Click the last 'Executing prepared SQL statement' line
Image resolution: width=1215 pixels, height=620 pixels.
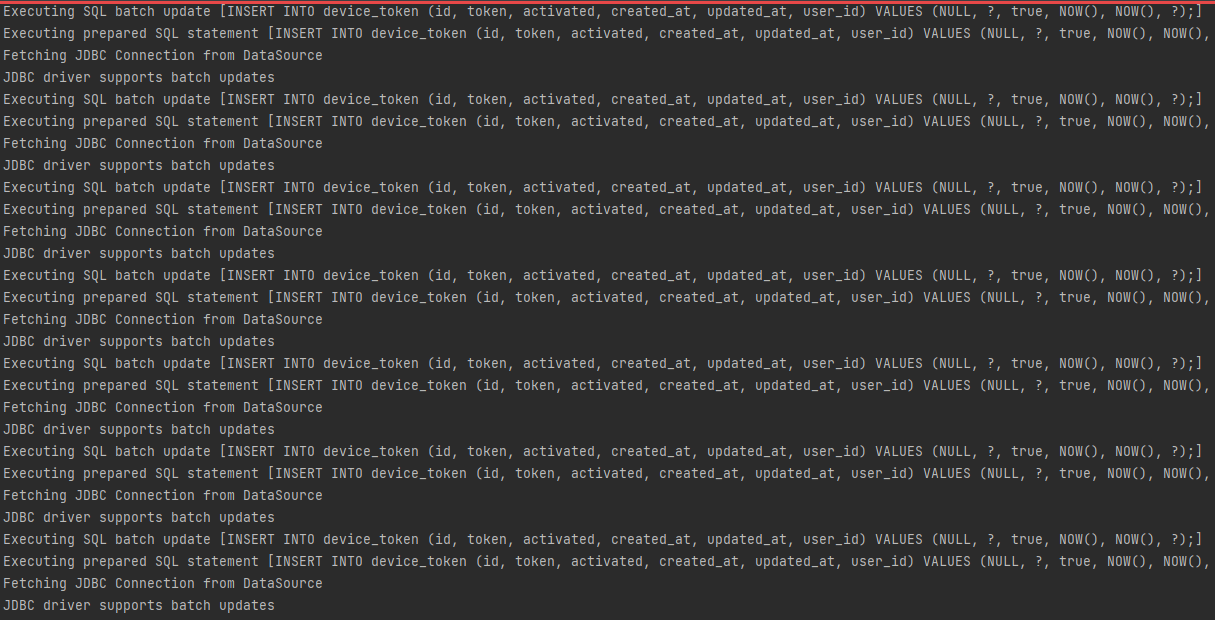[x=607, y=561]
